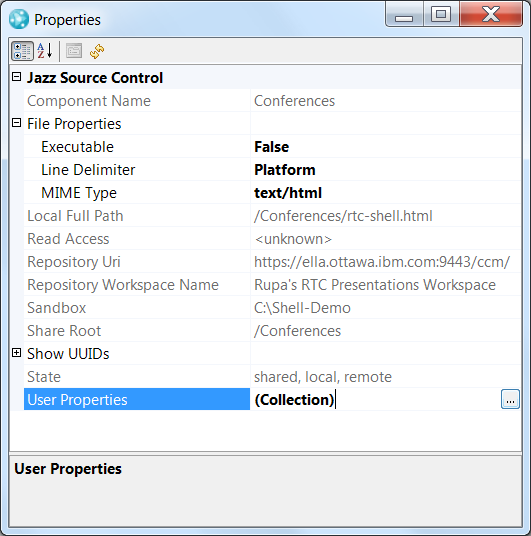Click the Jazz Source Control heading

point(95,78)
